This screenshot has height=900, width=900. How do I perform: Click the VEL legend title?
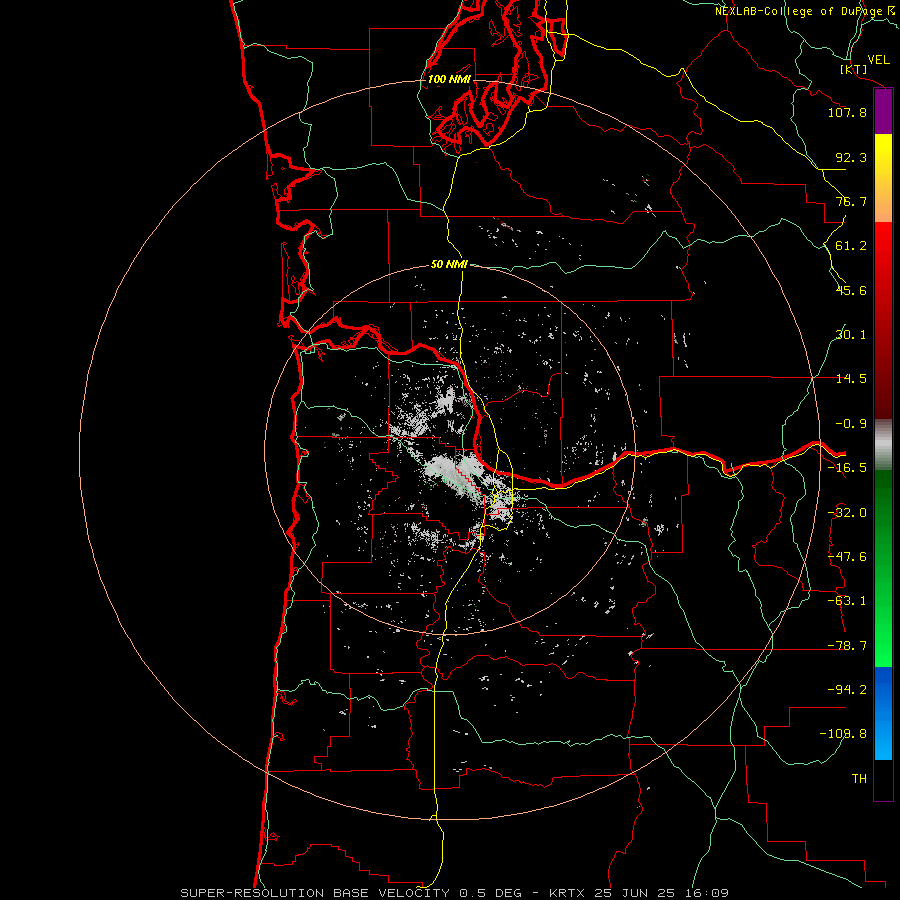pos(878,60)
